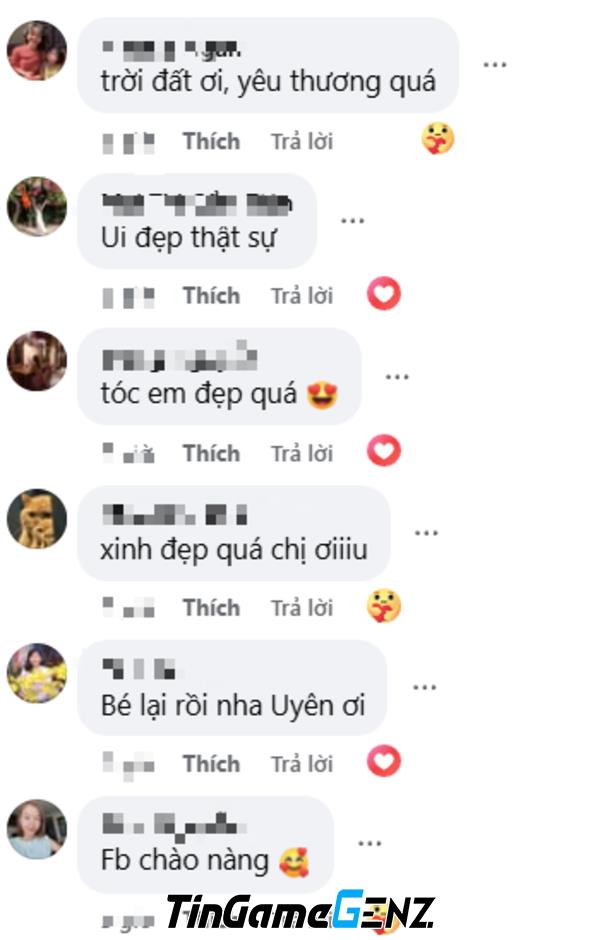Image resolution: width=600 pixels, height=940 pixels.
Task: Click Thích under "Bé lại rồi nha Uyên ơi"
Action: click(211, 764)
